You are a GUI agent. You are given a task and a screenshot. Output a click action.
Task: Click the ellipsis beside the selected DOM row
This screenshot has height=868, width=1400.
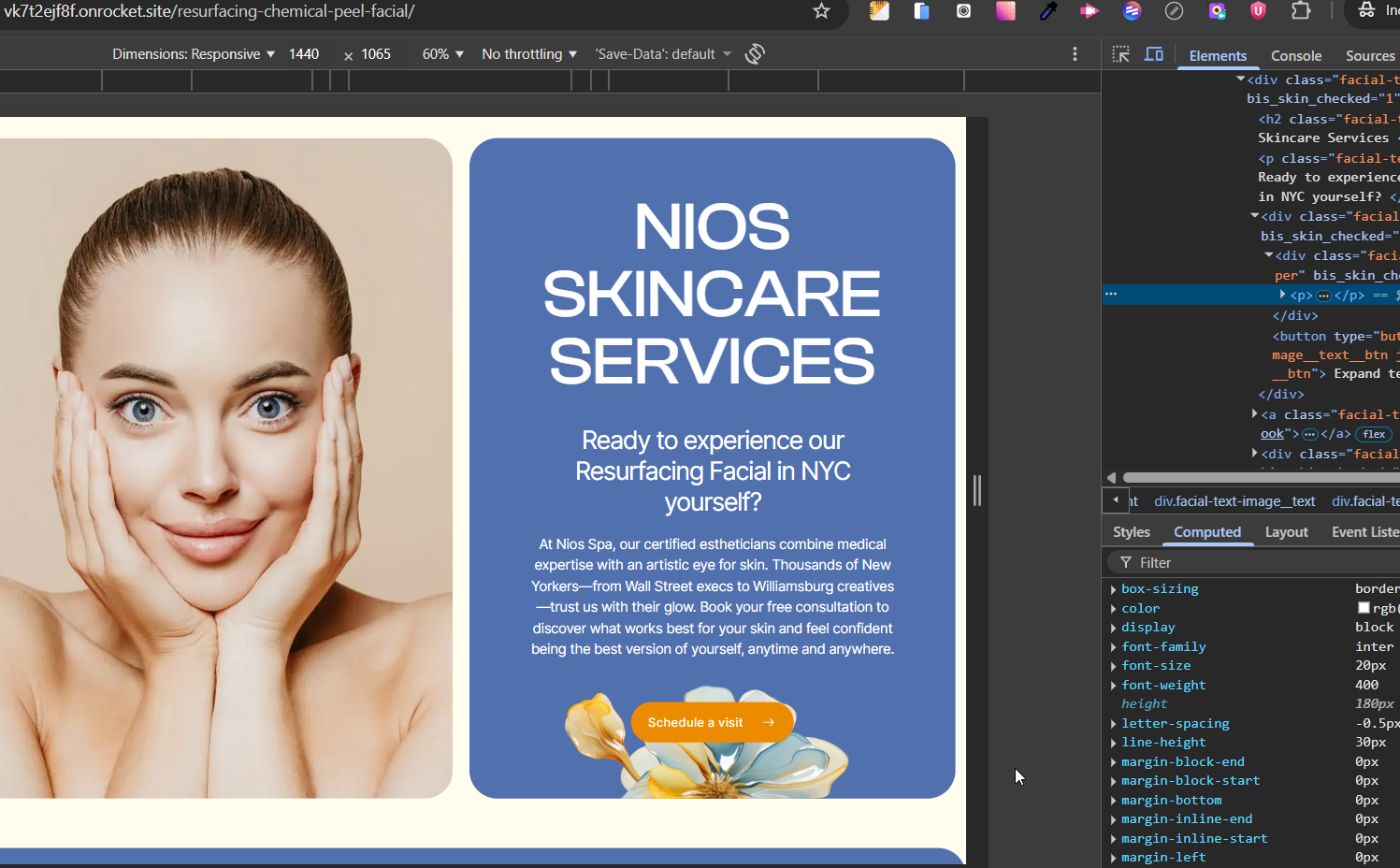(1111, 294)
